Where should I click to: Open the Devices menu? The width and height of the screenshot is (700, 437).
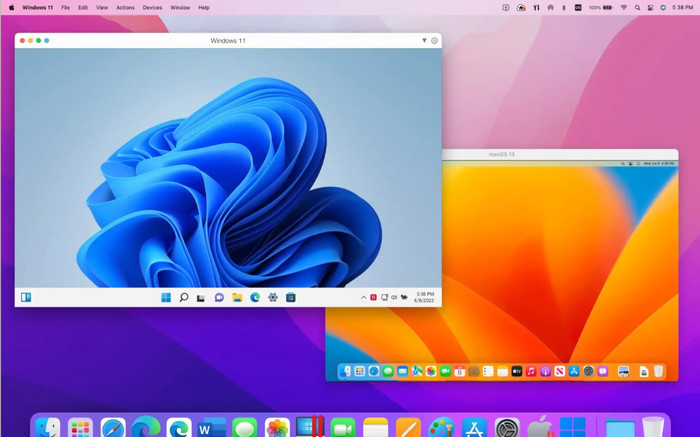152,8
